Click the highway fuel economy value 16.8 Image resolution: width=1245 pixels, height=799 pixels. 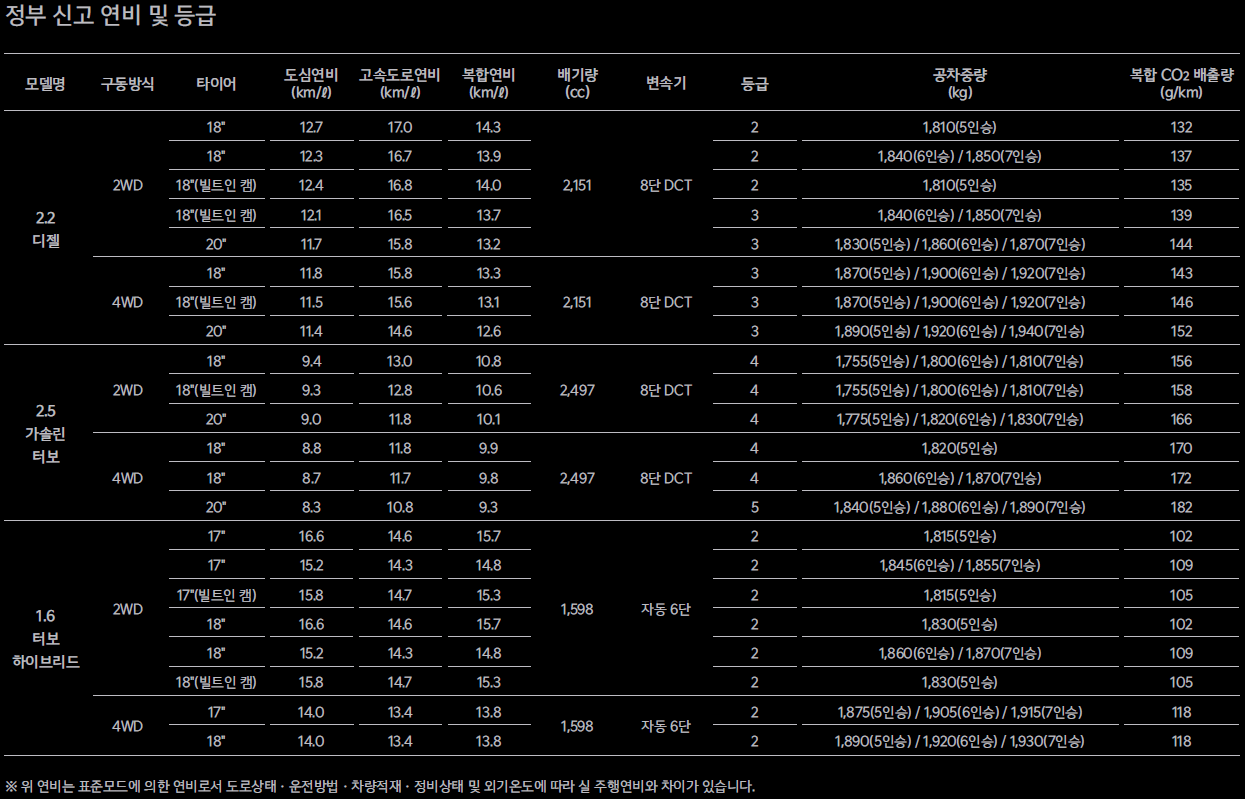(400, 185)
